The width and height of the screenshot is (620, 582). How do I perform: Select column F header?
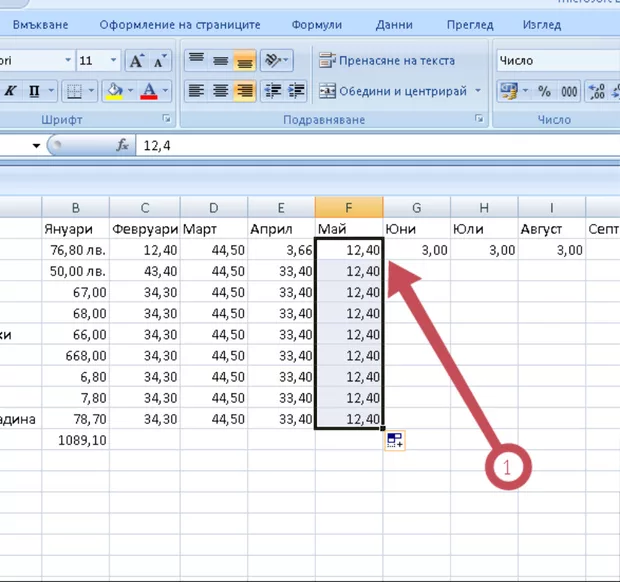(349, 208)
